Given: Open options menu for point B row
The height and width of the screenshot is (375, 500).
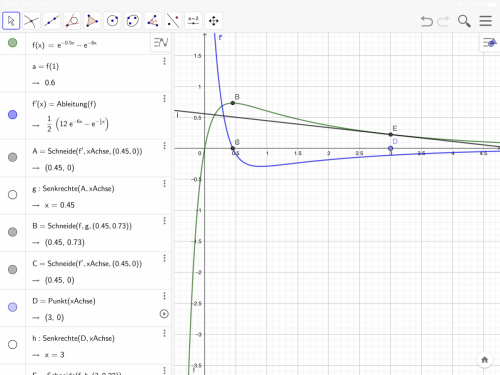Looking at the screenshot, I should tap(164, 221).
